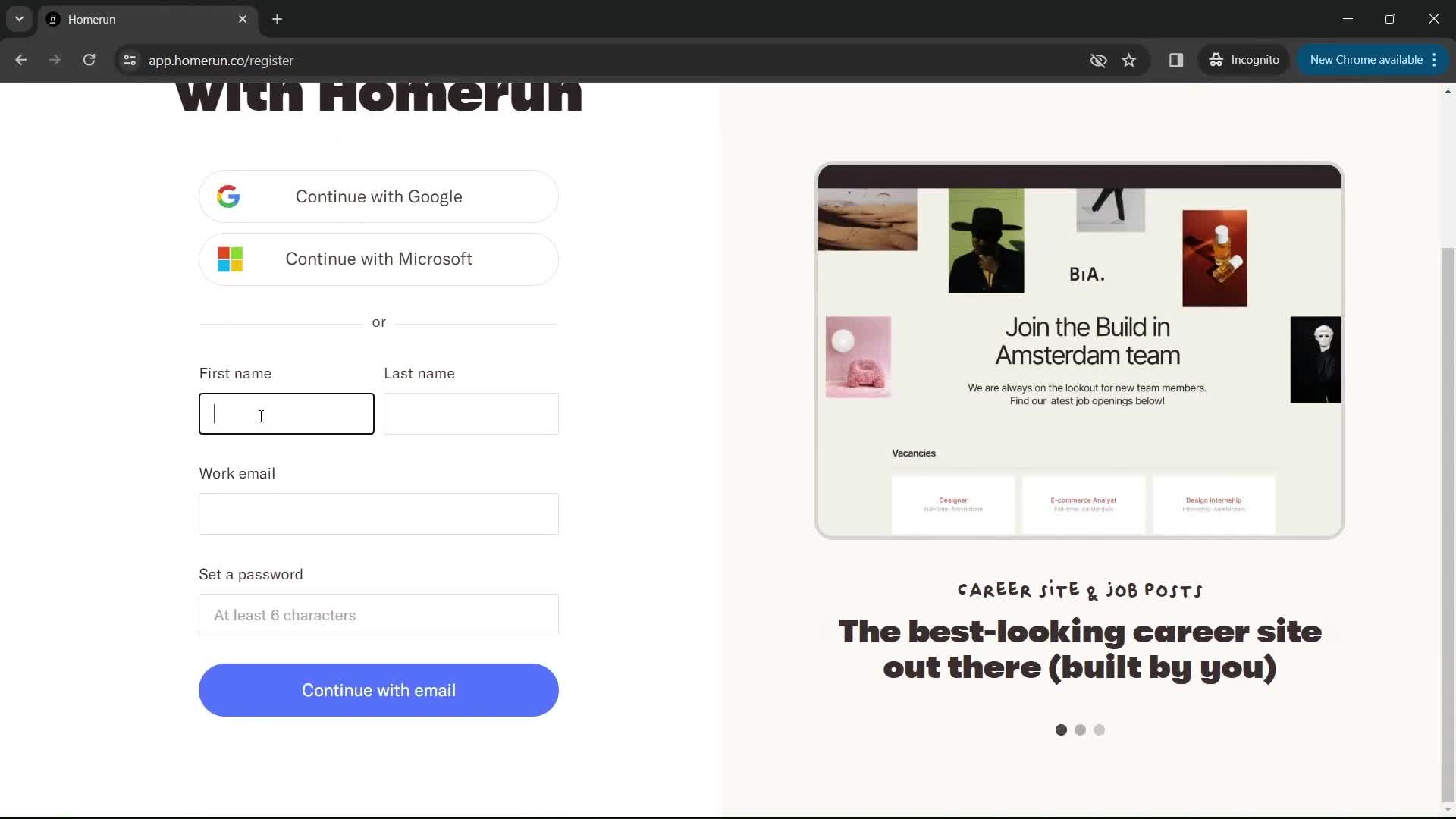This screenshot has height=819, width=1456.
Task: Click the Work email input field
Action: point(379,514)
